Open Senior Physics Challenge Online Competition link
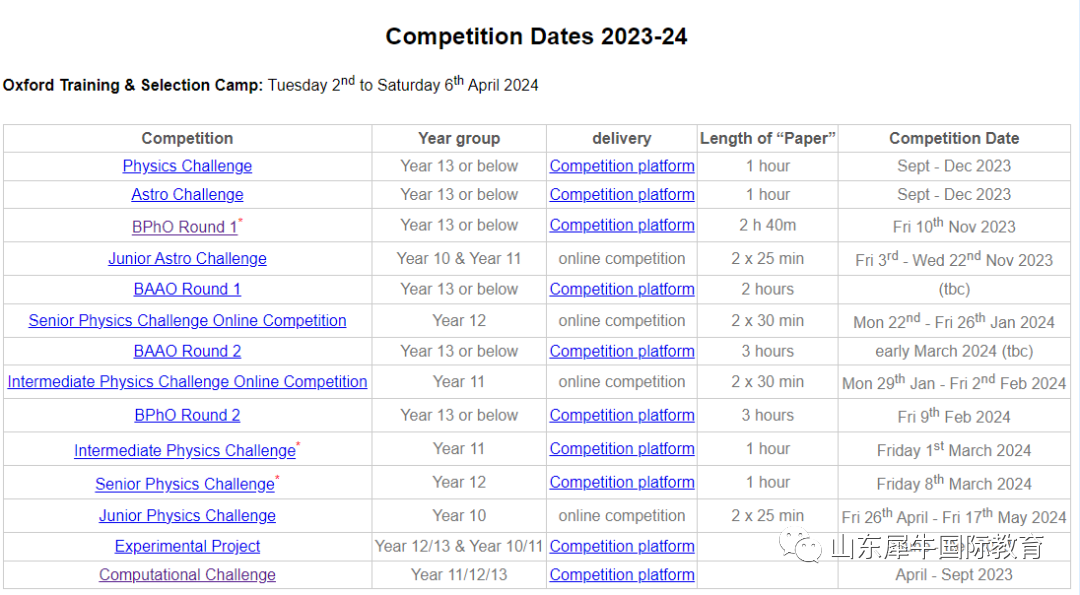 click(187, 321)
